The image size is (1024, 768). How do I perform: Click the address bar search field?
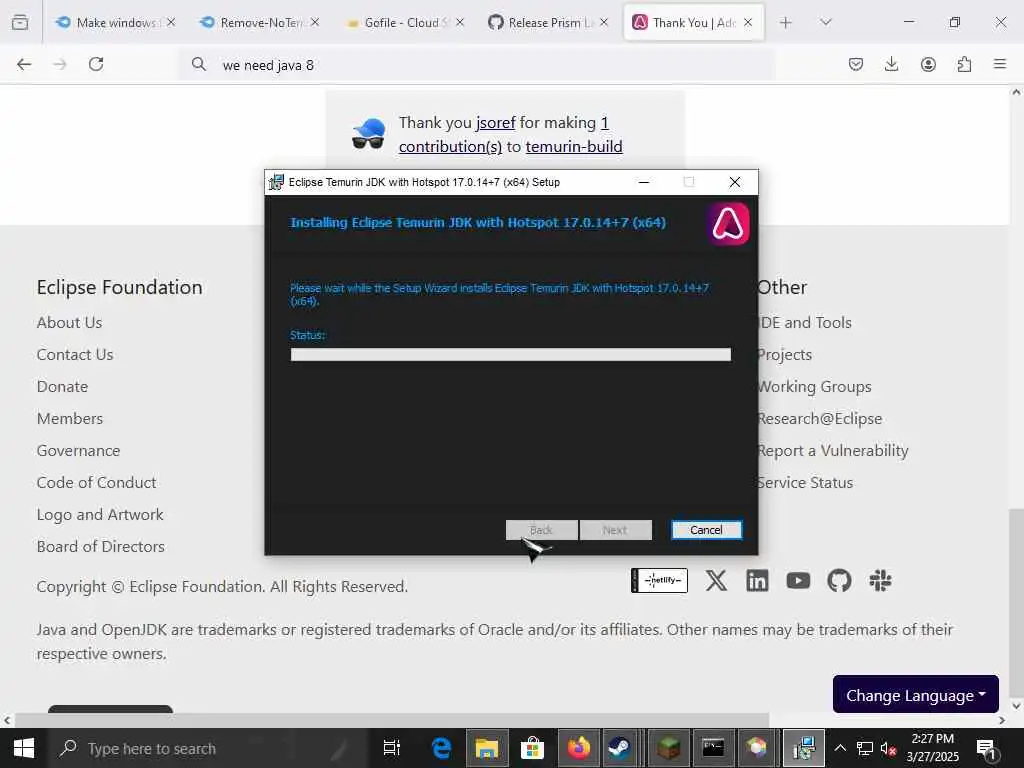point(477,65)
